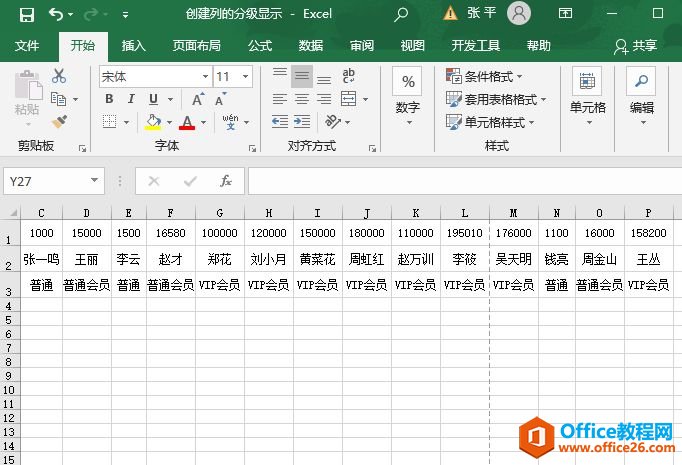This screenshot has height=465, width=682.
Task: Open the Name Box dropdown arrow
Action: 95,181
